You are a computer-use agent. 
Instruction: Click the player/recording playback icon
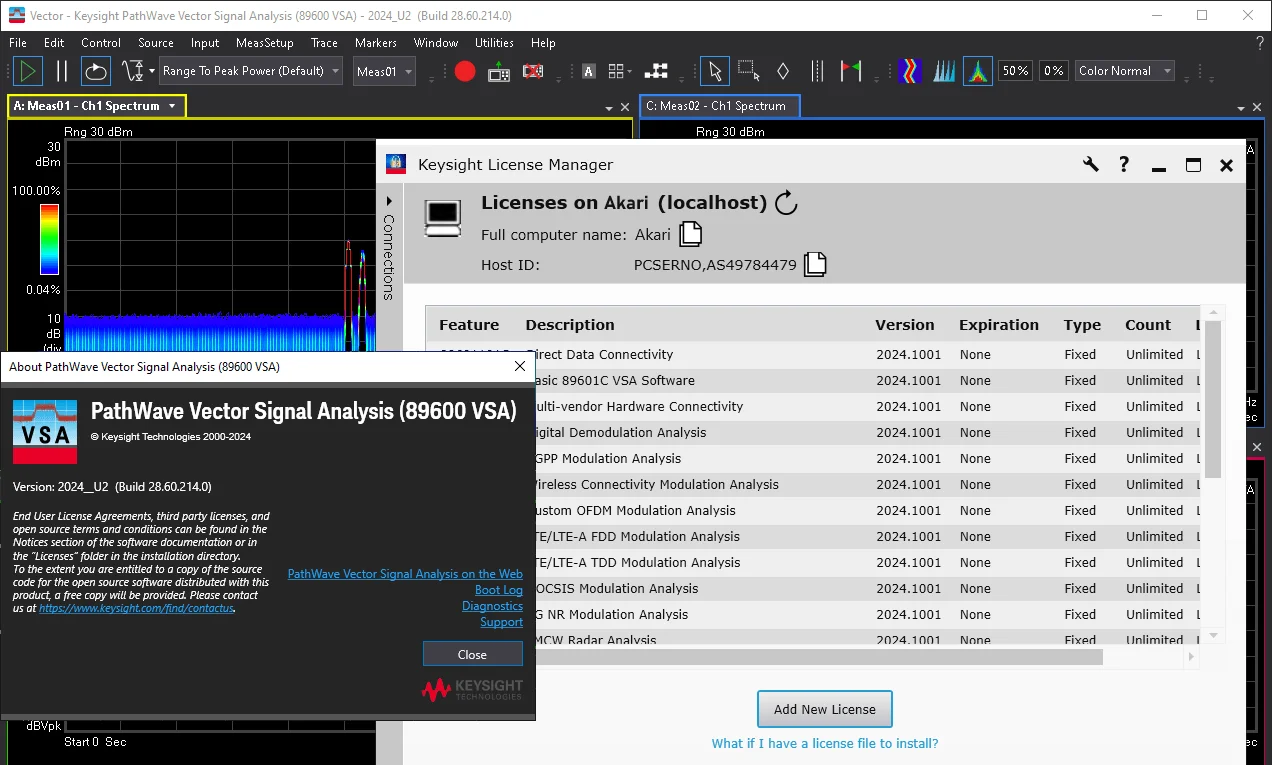(499, 71)
